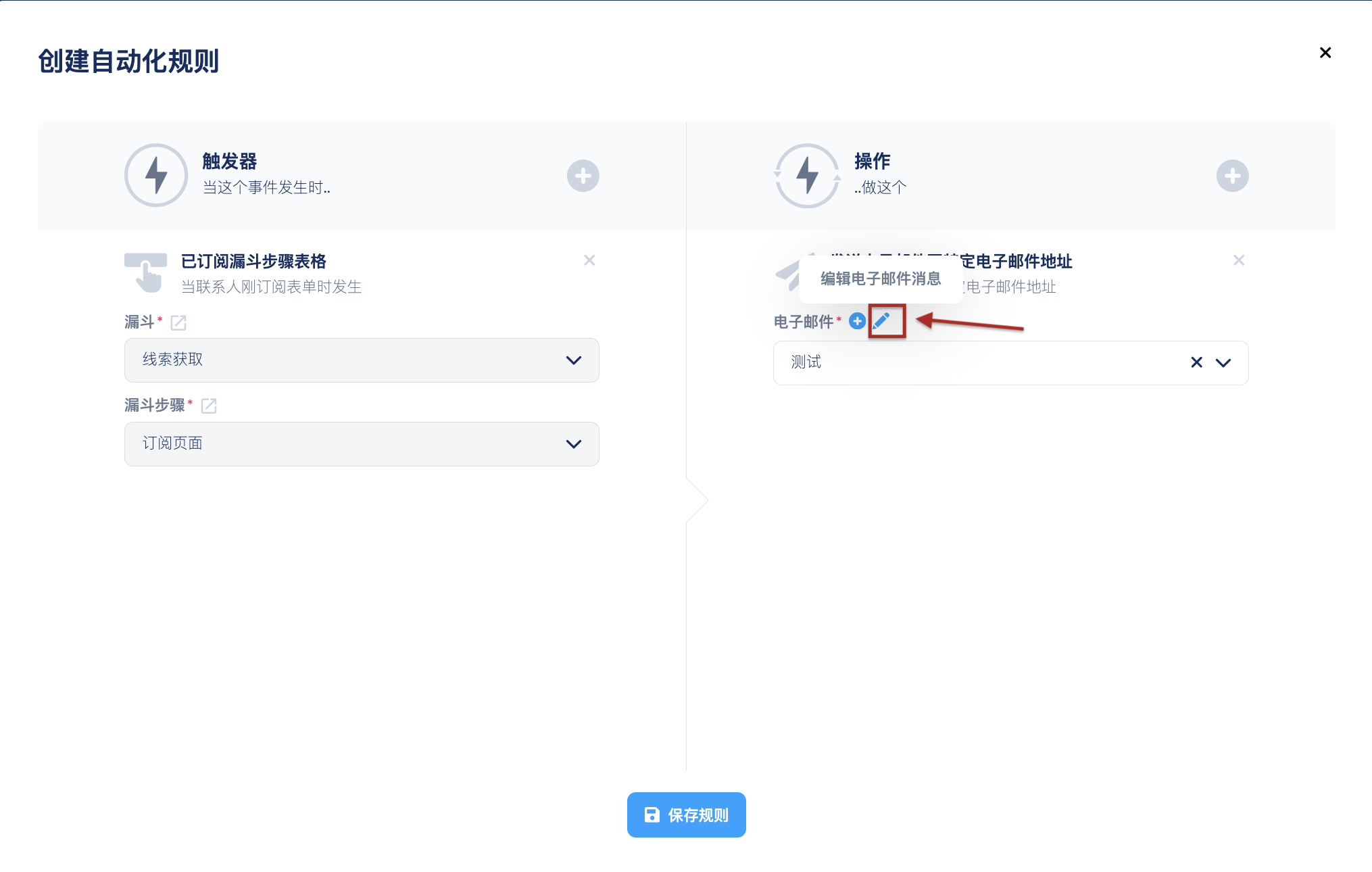Click the 编辑电子邮件消息 tooltip
The image size is (1372, 872).
(880, 278)
